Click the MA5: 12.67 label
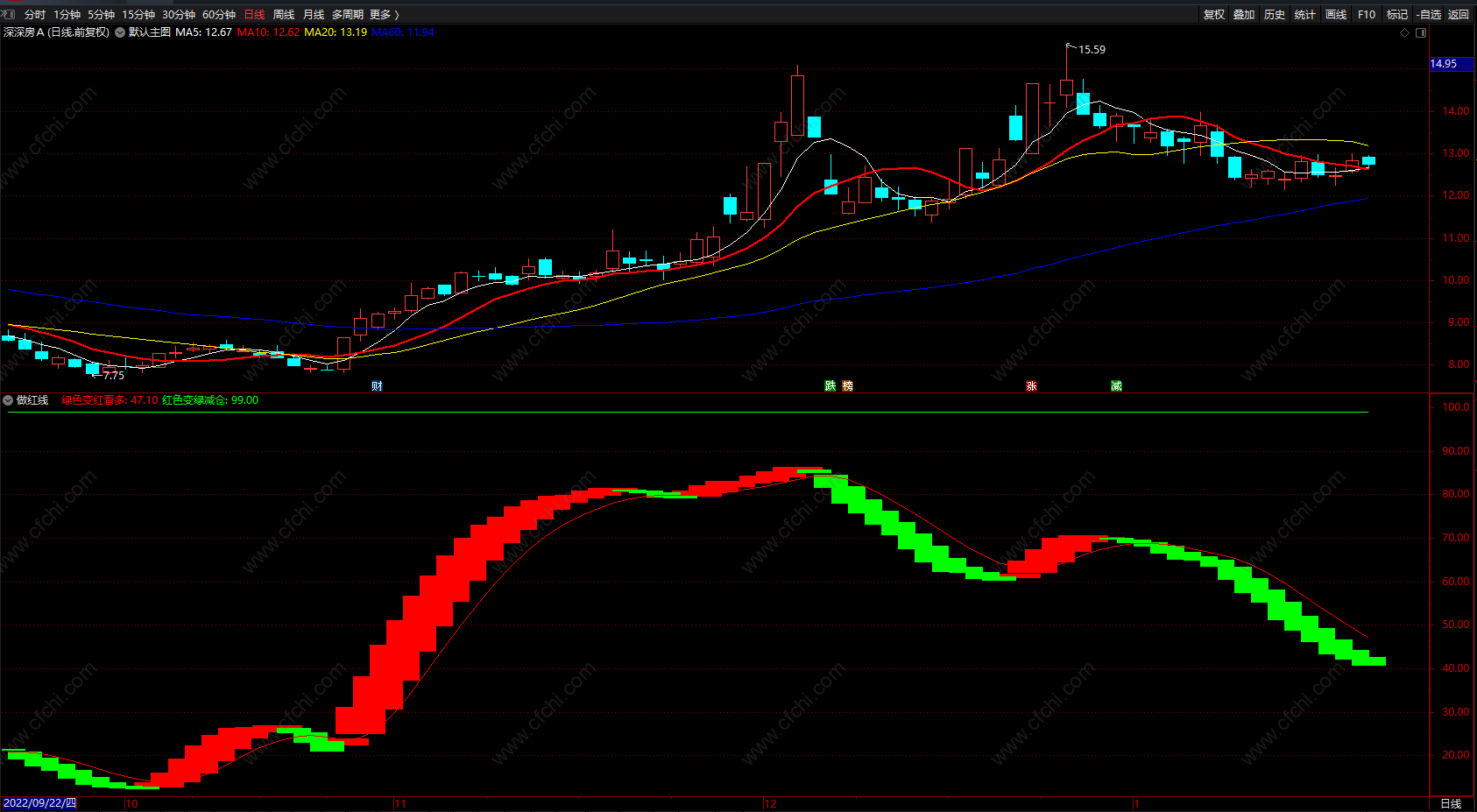 pos(204,32)
